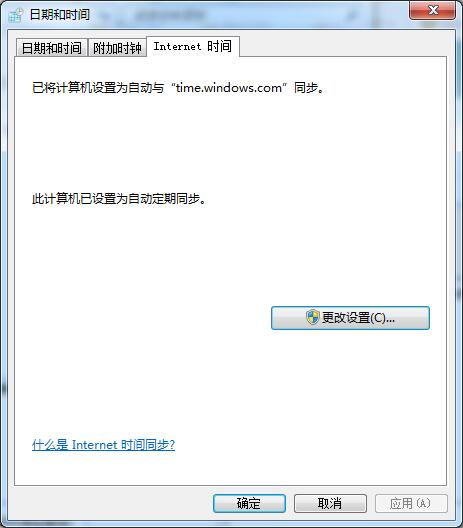Click the 此计算机已设置为自动定期同步 message

pyautogui.click(x=119, y=199)
